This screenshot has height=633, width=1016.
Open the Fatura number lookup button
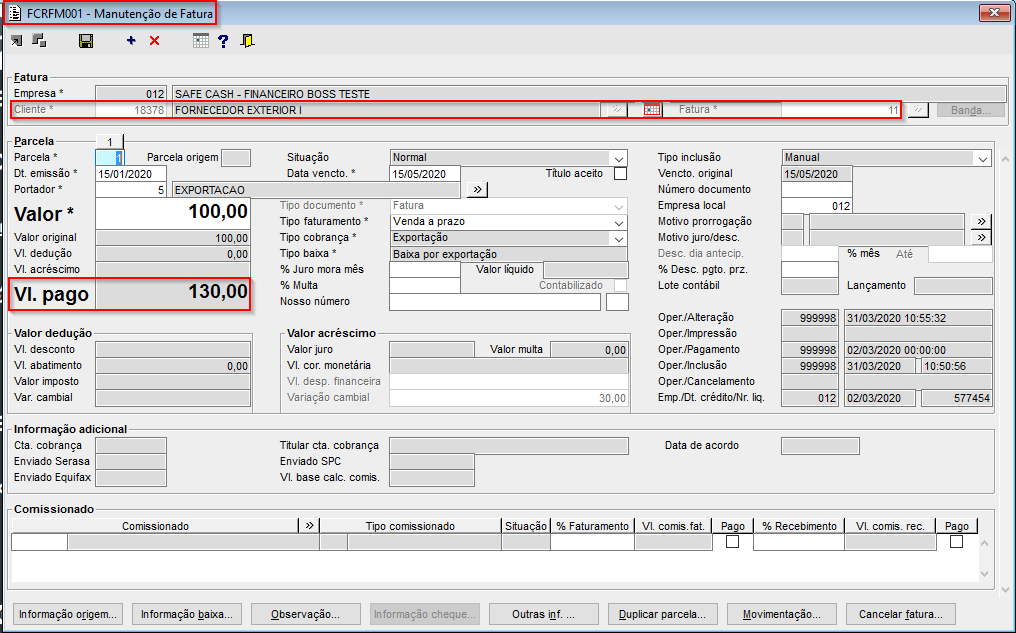[x=918, y=110]
